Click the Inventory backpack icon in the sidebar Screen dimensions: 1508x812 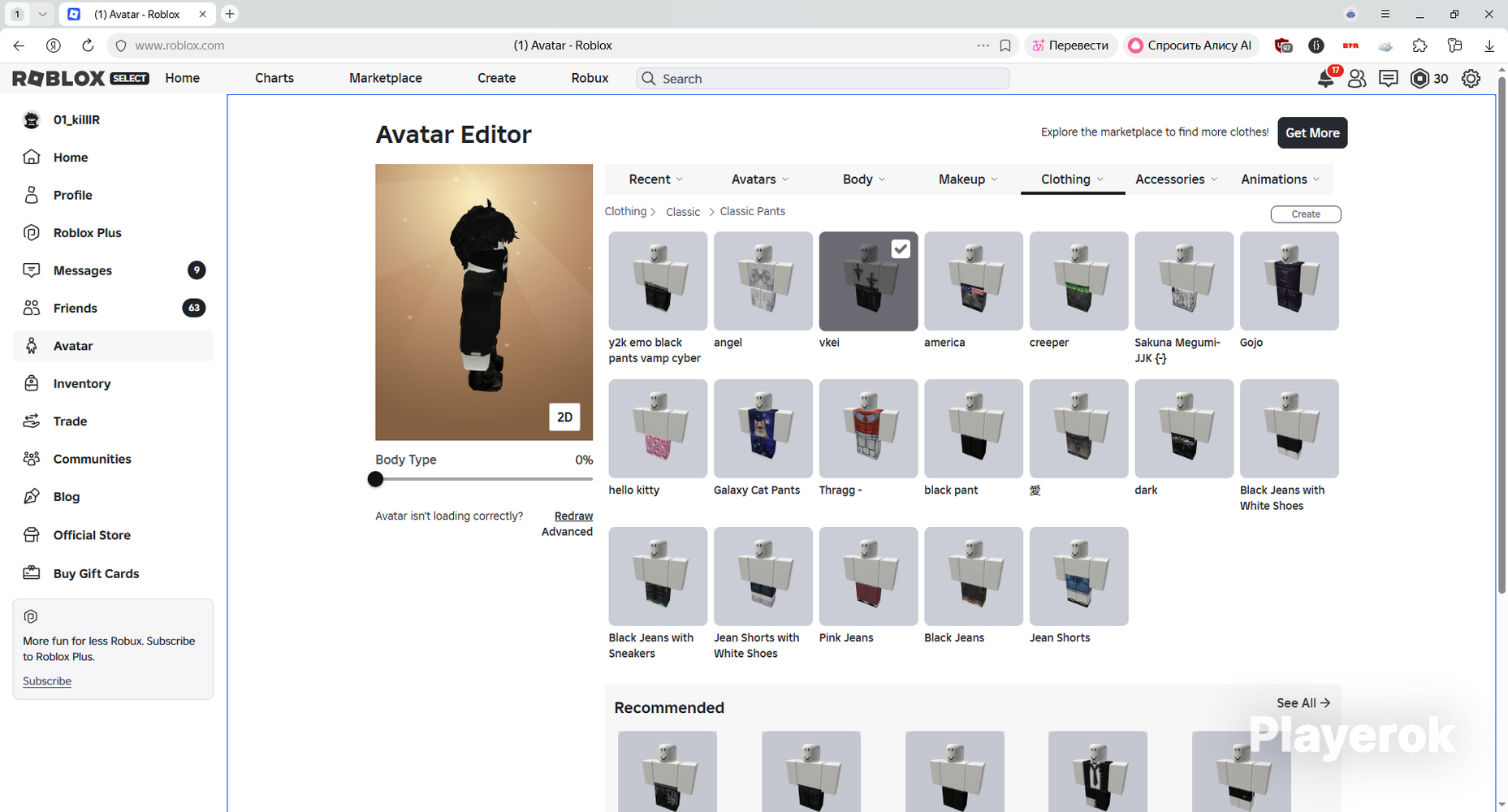click(x=32, y=383)
